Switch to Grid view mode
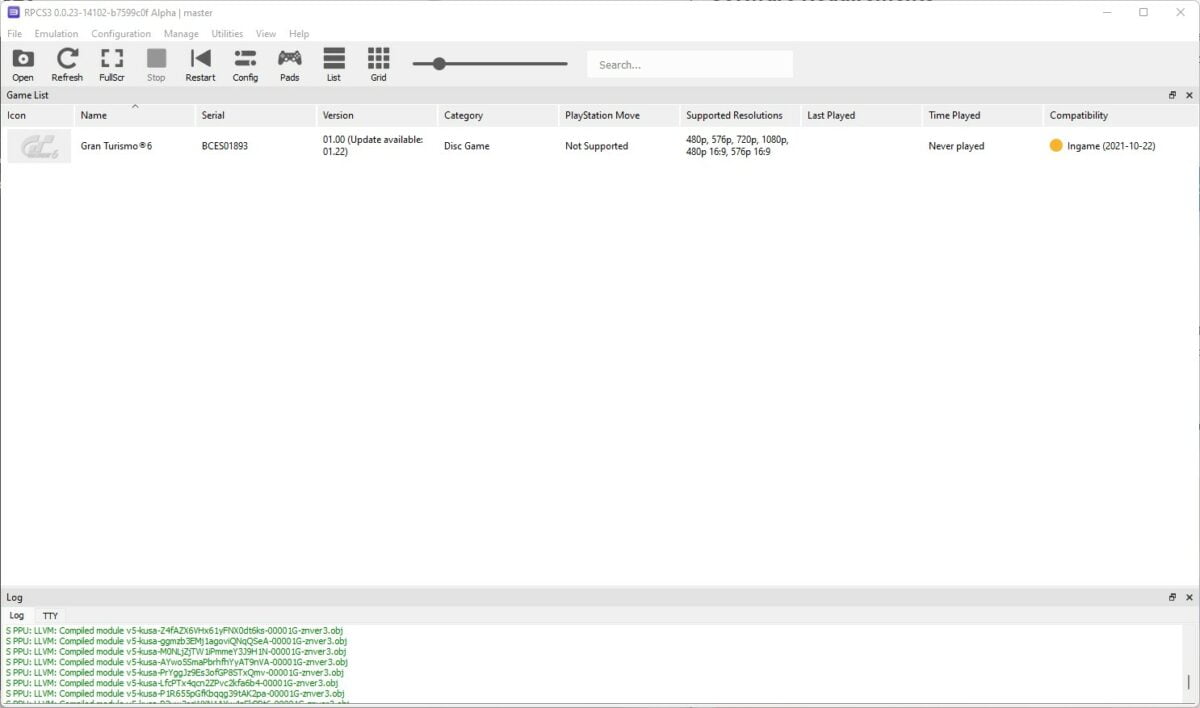Viewport: 1200px width, 708px height. pos(378,60)
